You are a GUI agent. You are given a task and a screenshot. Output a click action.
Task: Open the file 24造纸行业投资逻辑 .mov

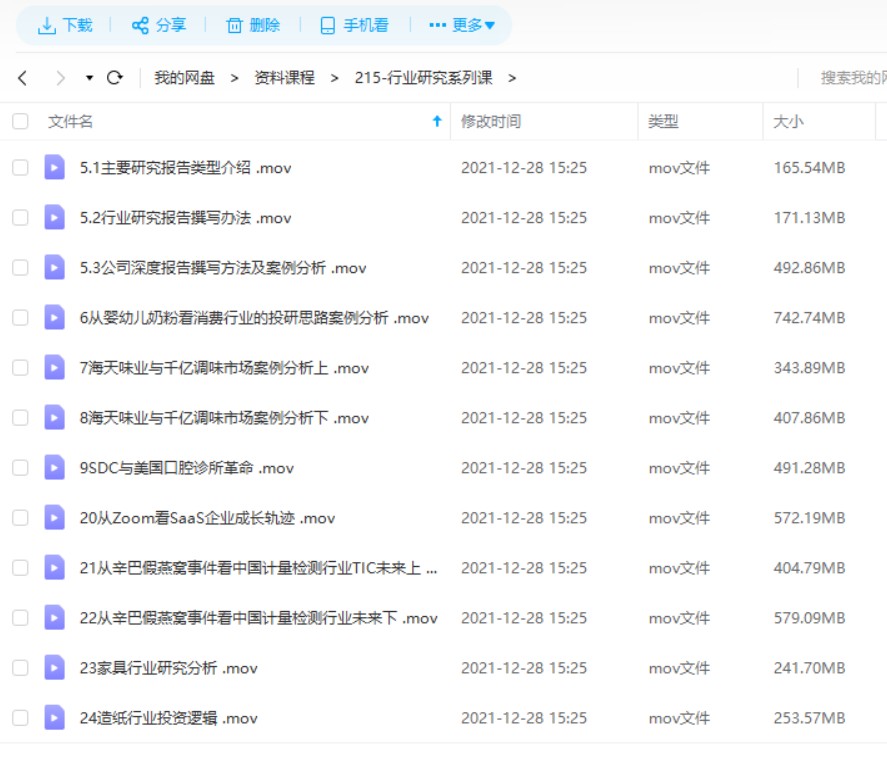[165, 717]
